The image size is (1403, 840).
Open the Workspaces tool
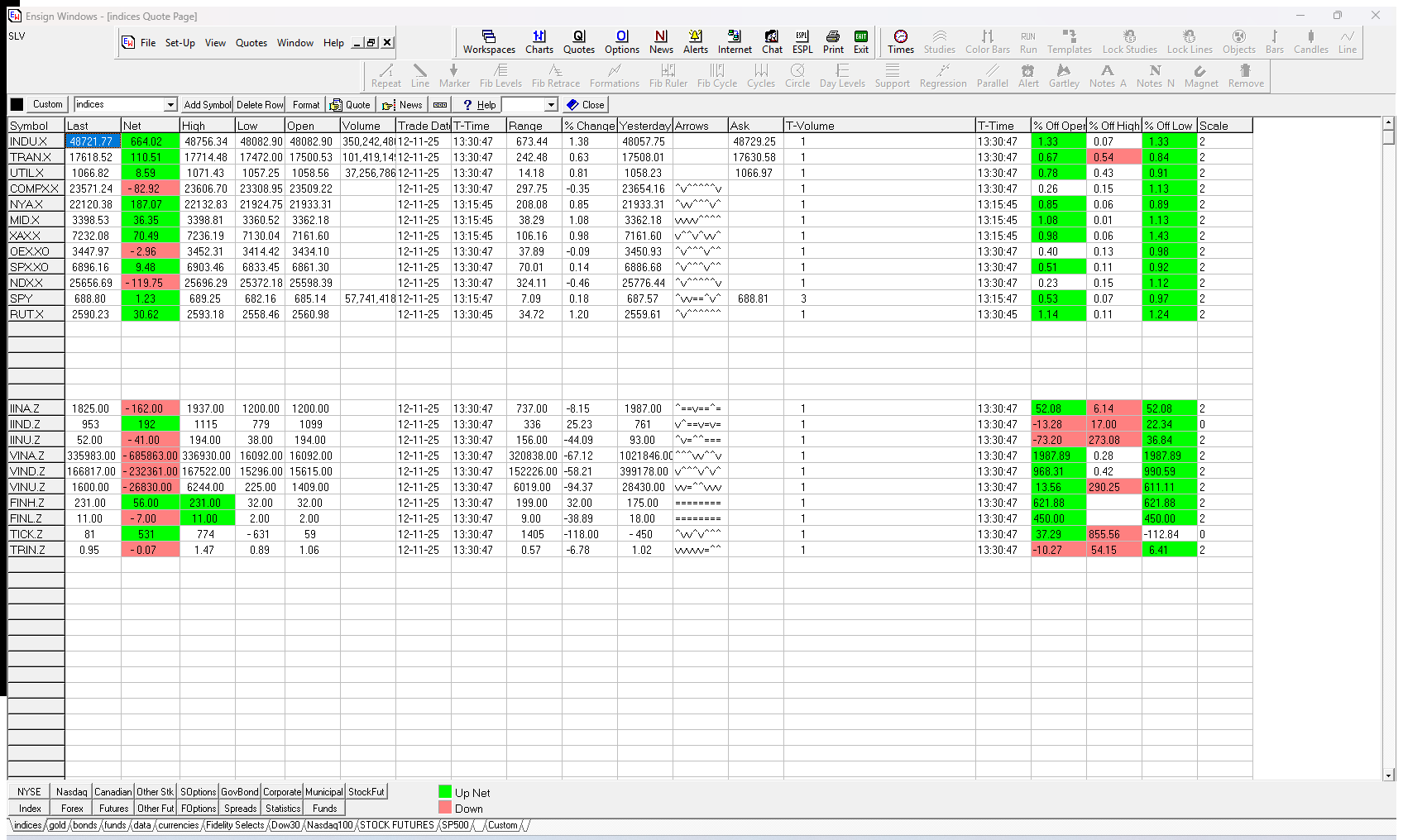click(489, 41)
